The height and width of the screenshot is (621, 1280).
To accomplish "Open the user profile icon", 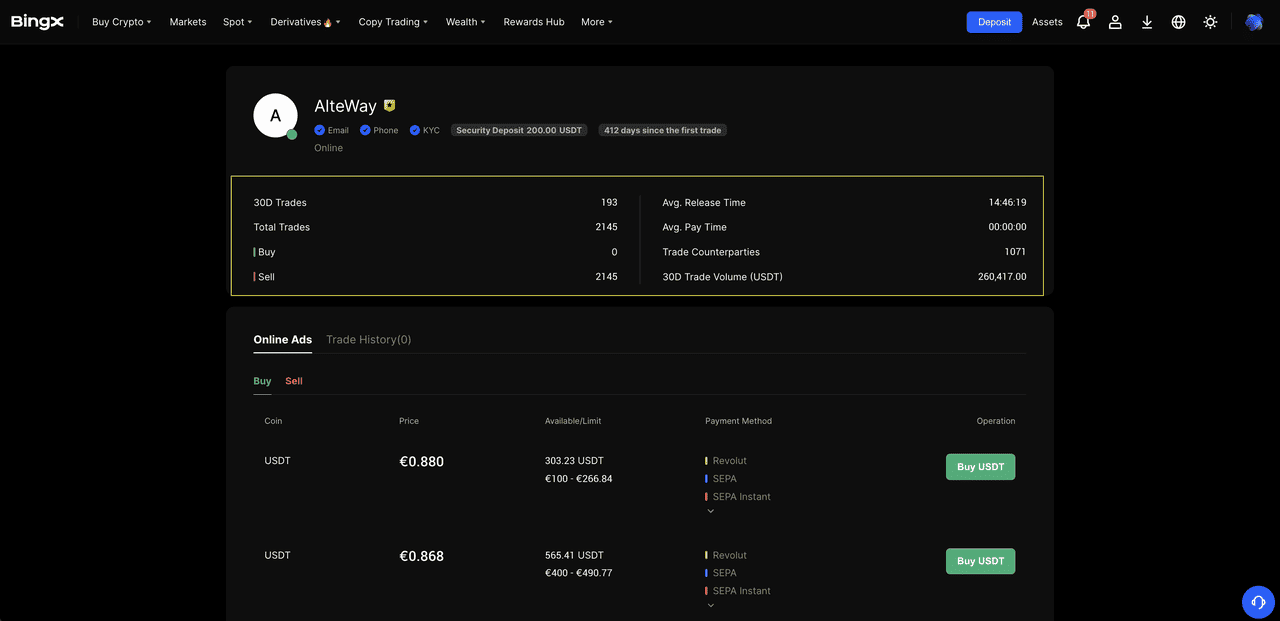I will click(x=1115, y=22).
